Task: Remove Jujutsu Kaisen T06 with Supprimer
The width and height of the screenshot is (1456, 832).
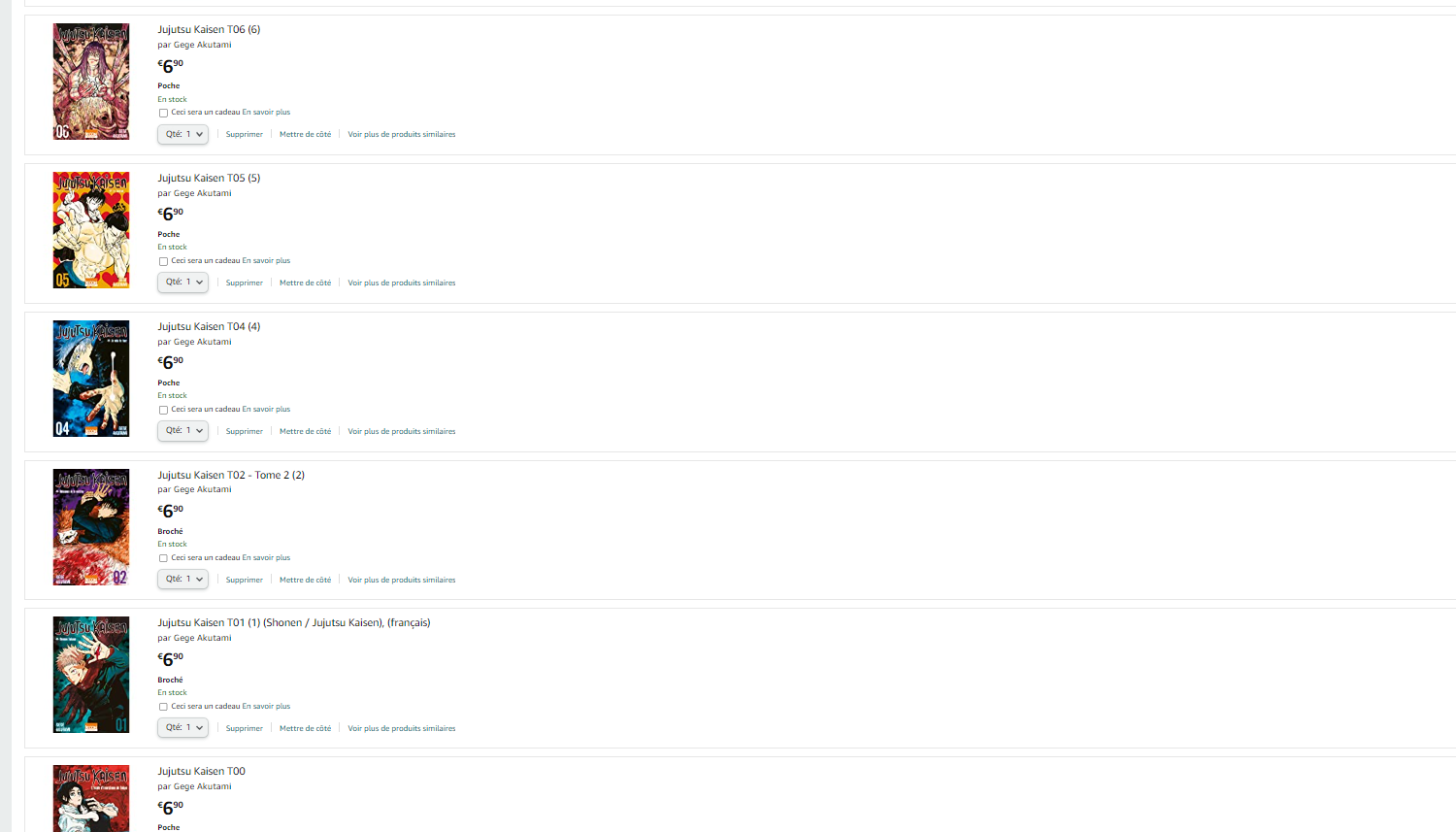Action: click(x=245, y=135)
